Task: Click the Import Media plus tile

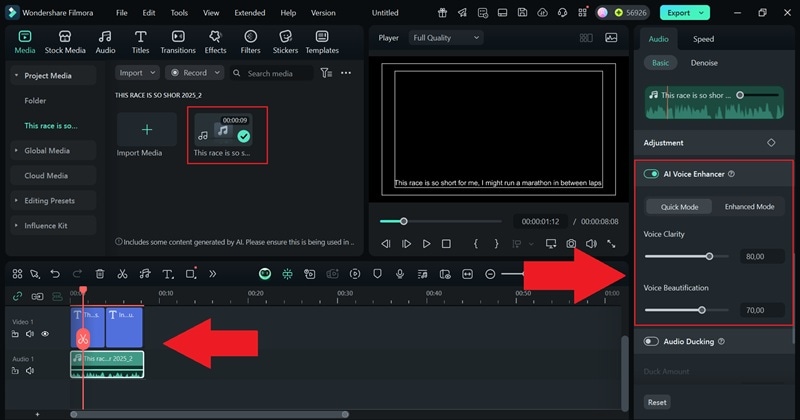Action: coord(146,130)
